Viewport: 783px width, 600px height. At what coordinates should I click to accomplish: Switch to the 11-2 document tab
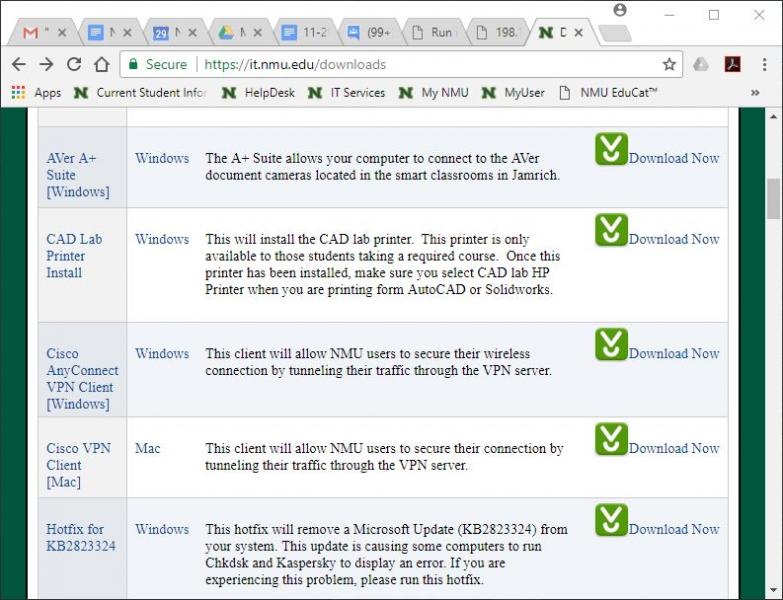(305, 32)
